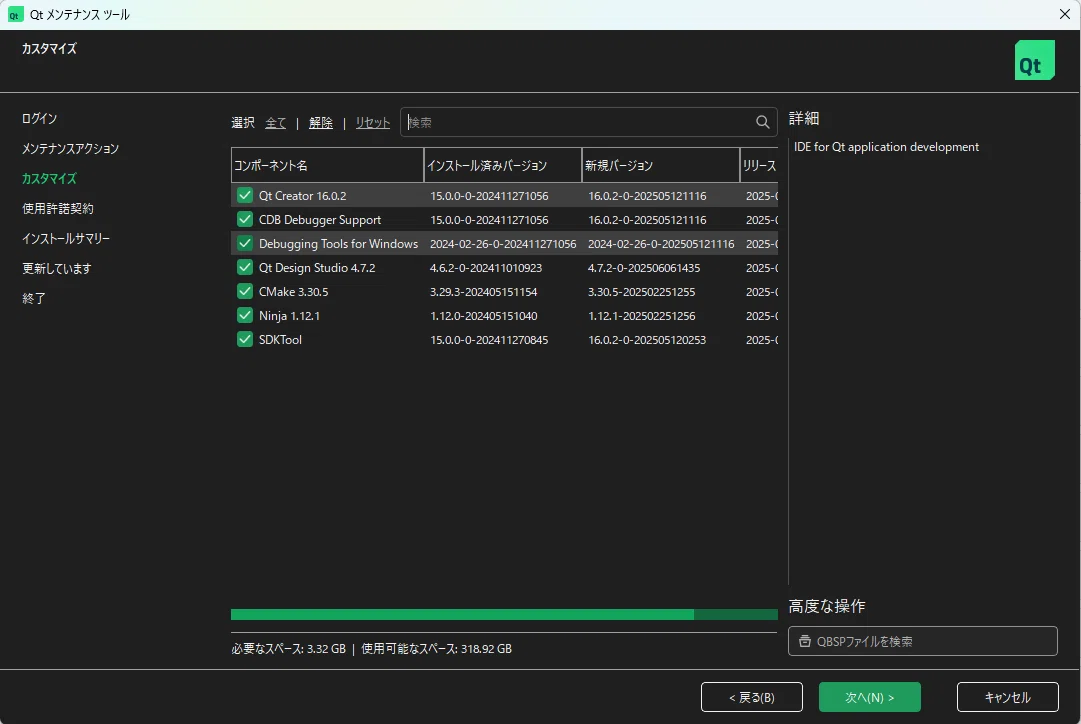1081x724 pixels.
Task: Click the 戻る(B) back button
Action: click(x=751, y=697)
